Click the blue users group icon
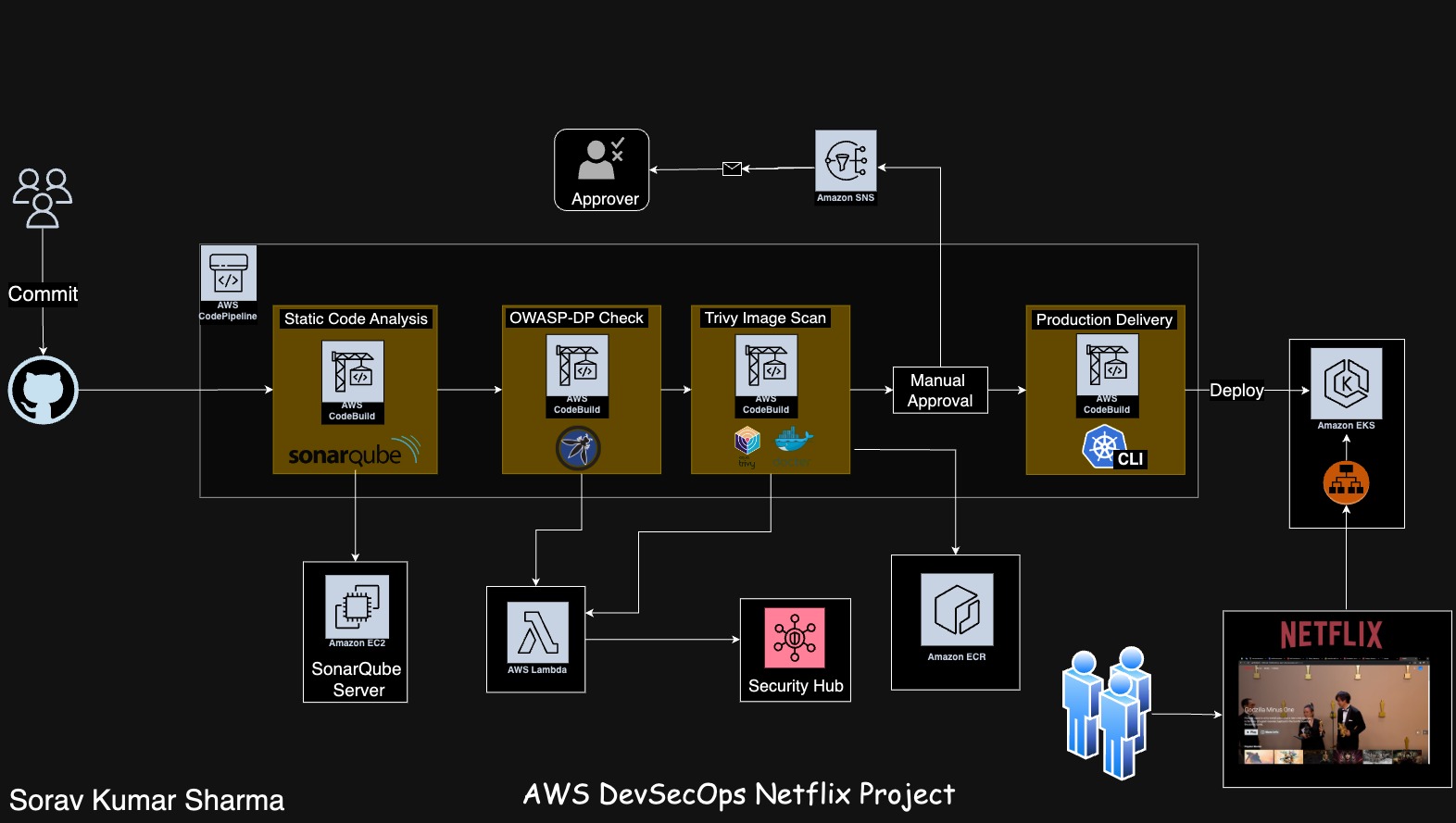Image resolution: width=1456 pixels, height=823 pixels. coord(1107,712)
